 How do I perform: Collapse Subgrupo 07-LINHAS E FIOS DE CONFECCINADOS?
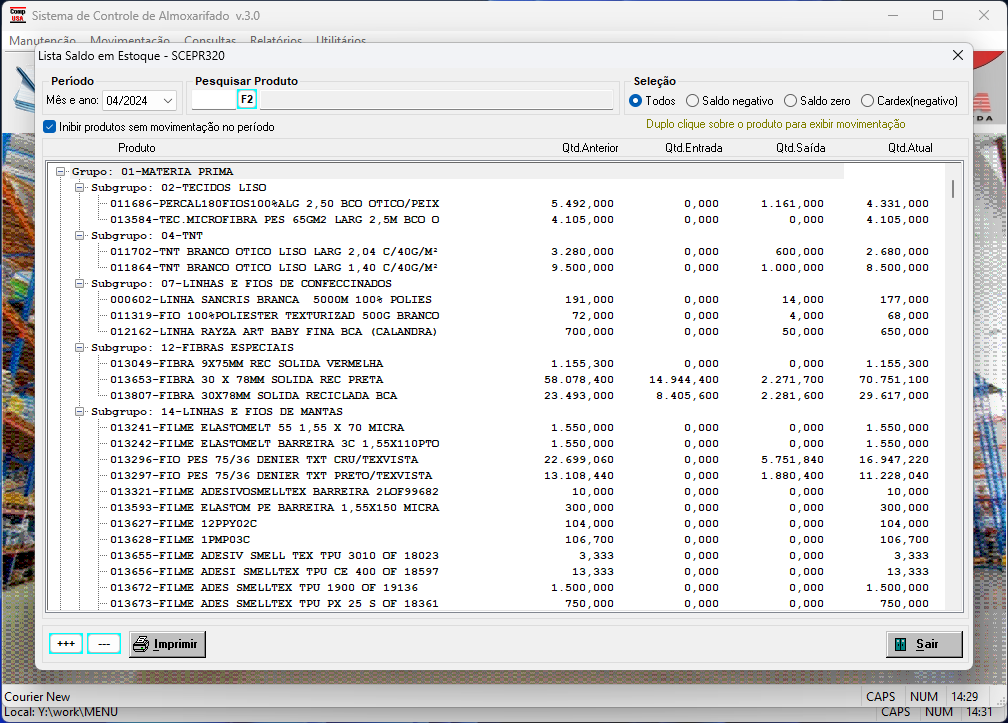[x=80, y=283]
